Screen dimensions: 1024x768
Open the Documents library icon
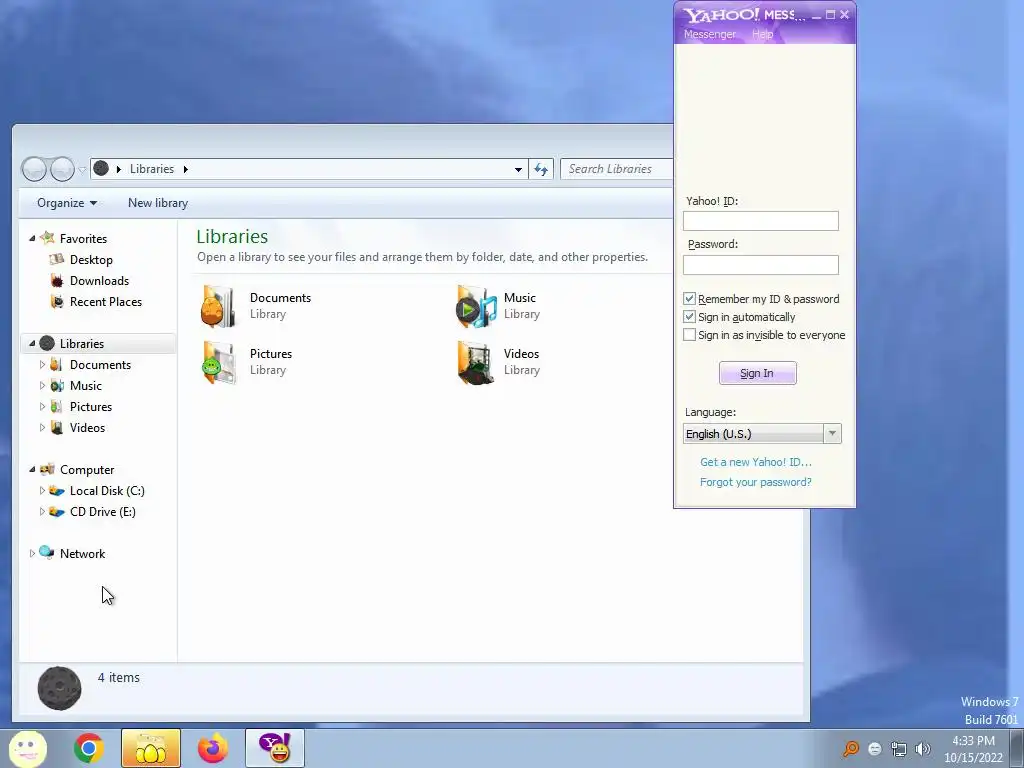pos(217,306)
